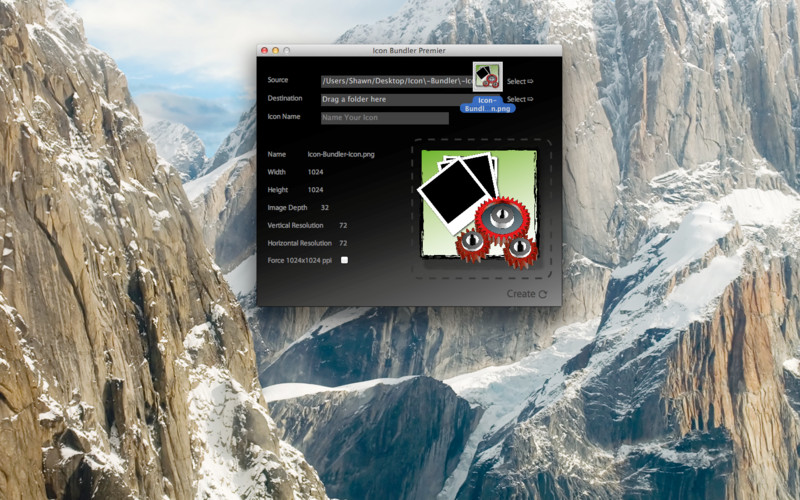Click the Vertical Resolution value 72
The width and height of the screenshot is (800, 500).
343,225
